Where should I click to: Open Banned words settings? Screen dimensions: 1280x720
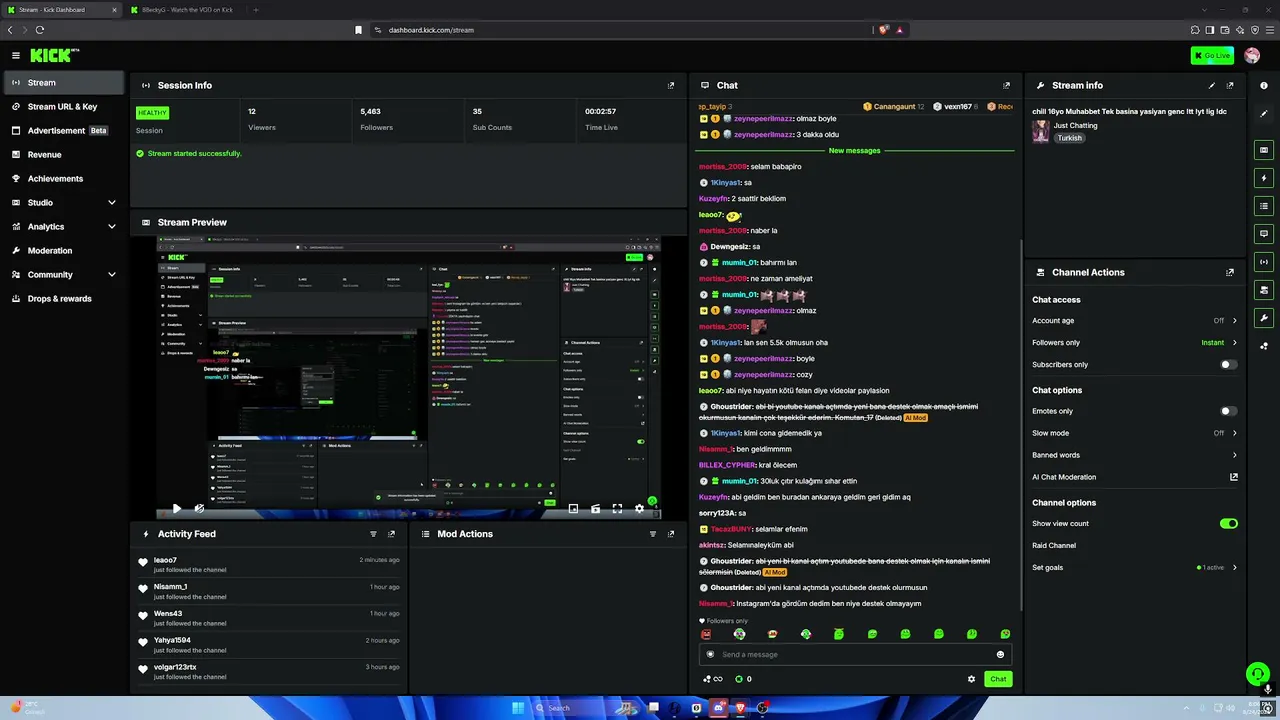tap(1135, 455)
